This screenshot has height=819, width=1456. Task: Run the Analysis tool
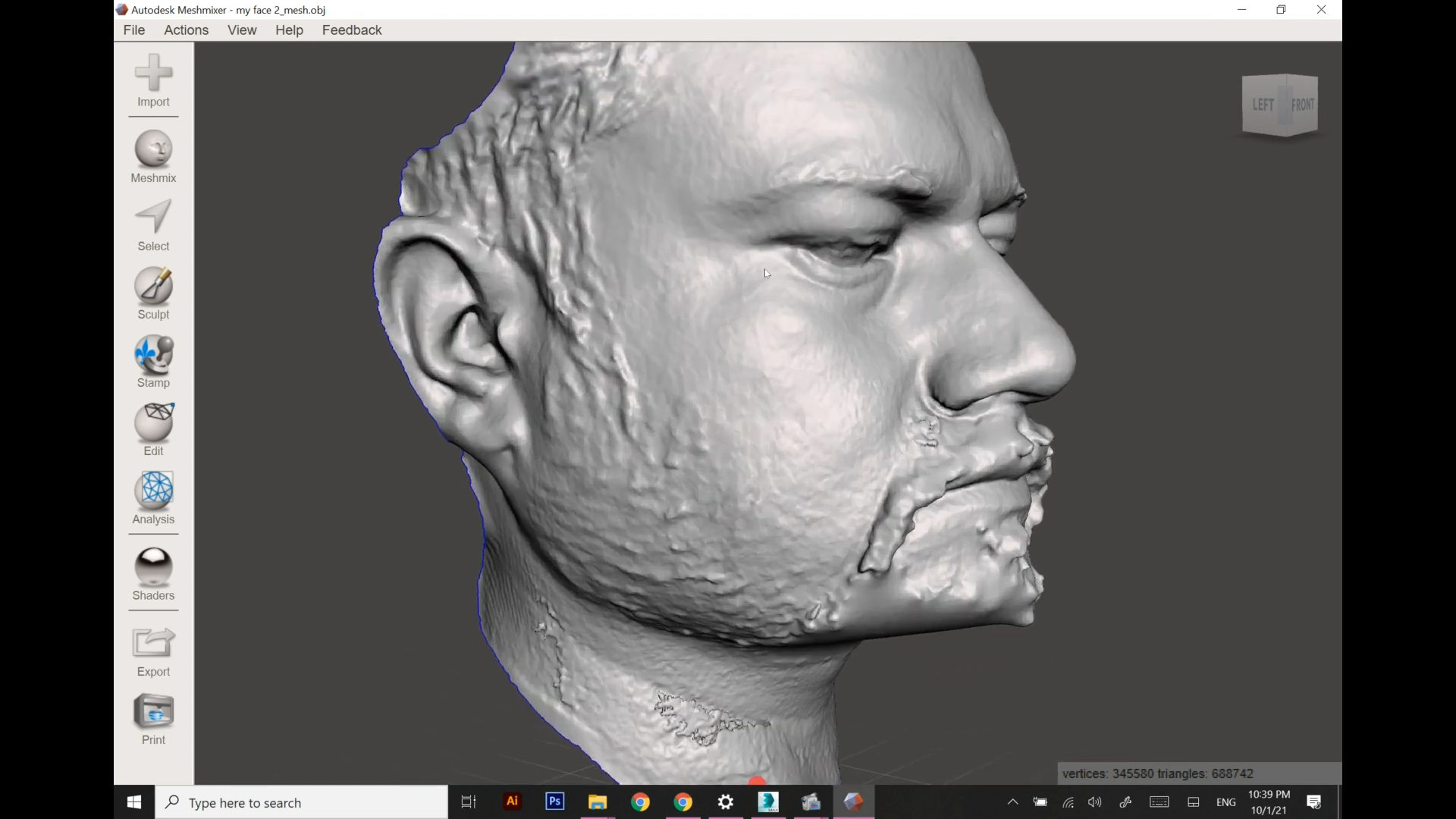[x=153, y=498]
